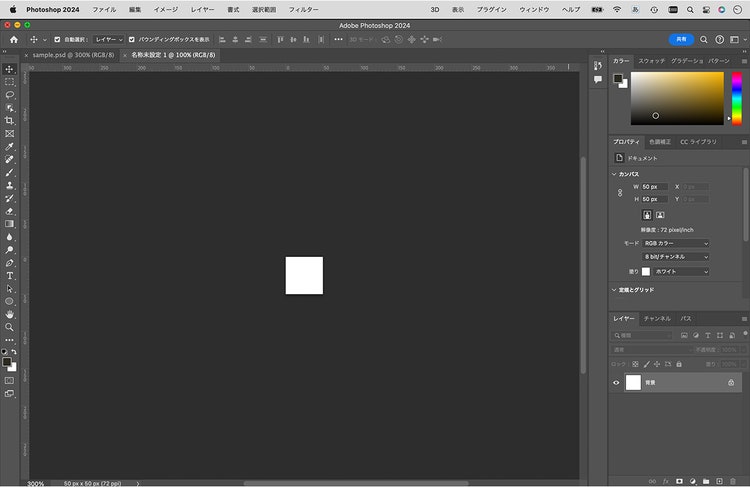
Task: Select the Spot Healing Brush tool
Action: (9, 160)
